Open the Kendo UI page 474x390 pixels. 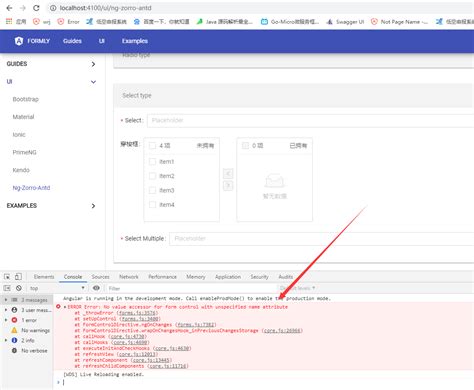[21, 170]
